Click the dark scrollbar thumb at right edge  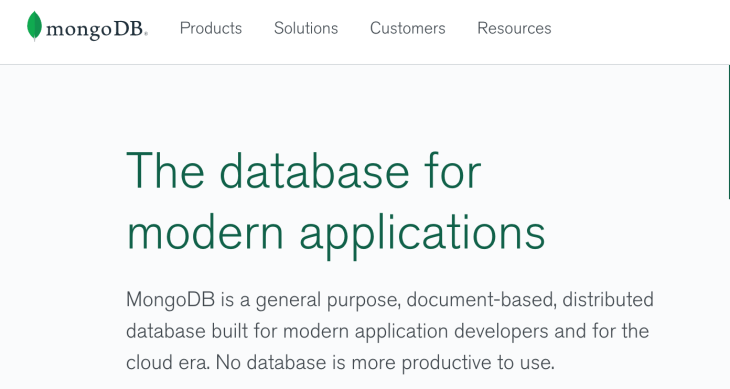729,132
